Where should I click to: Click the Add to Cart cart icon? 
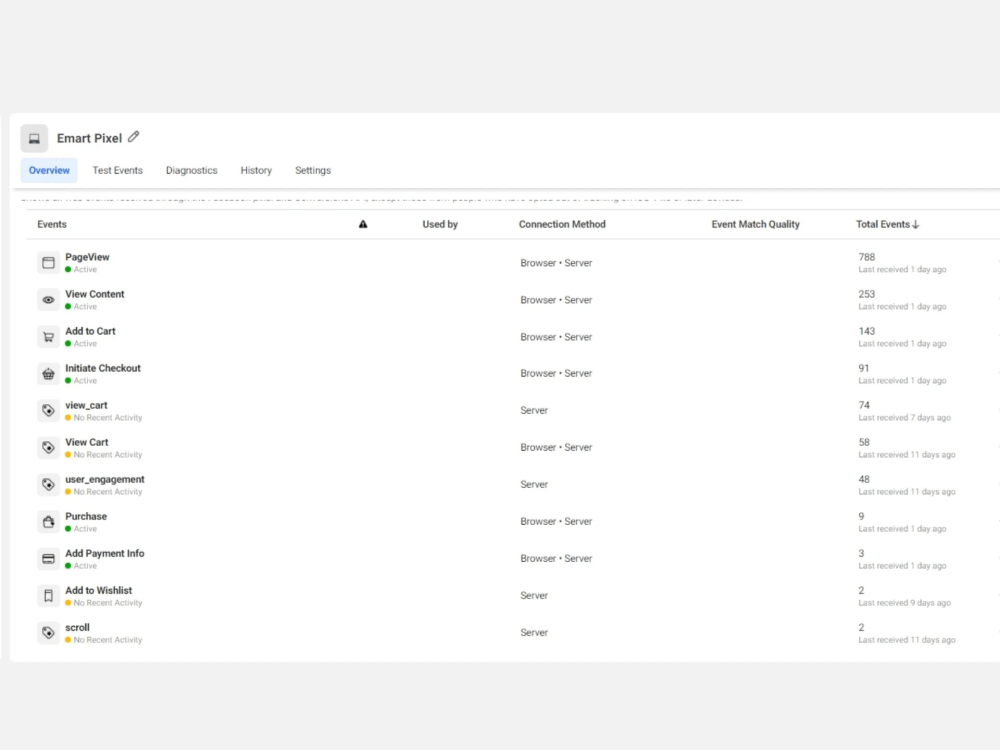point(48,337)
